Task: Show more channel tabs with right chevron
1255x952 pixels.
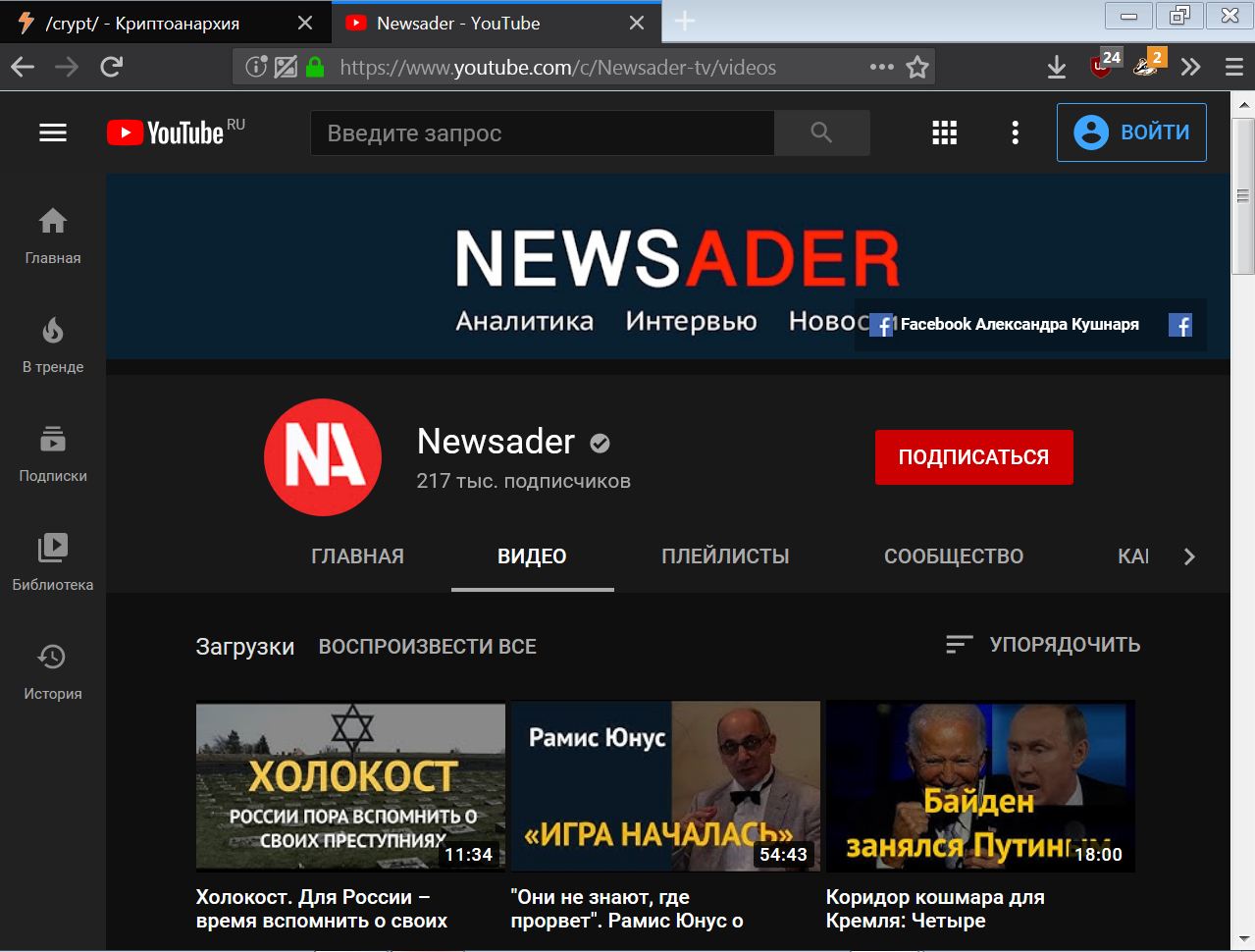Action: point(1189,556)
